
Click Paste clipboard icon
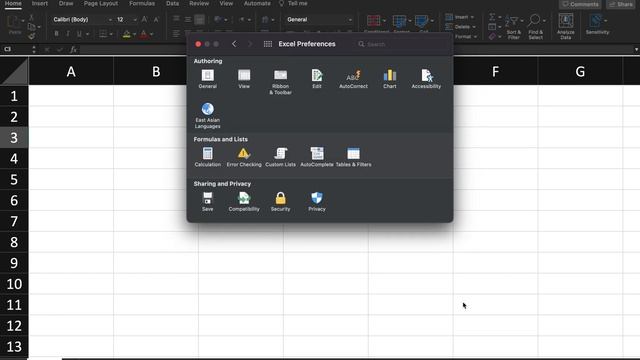pos(15,25)
